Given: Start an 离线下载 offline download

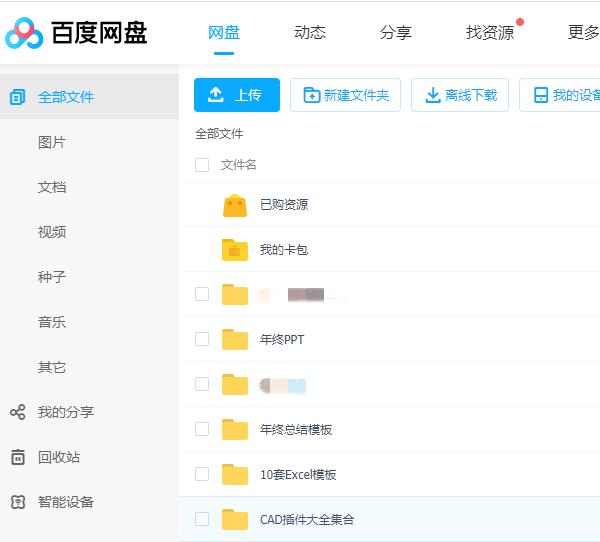Looking at the screenshot, I should tap(460, 95).
